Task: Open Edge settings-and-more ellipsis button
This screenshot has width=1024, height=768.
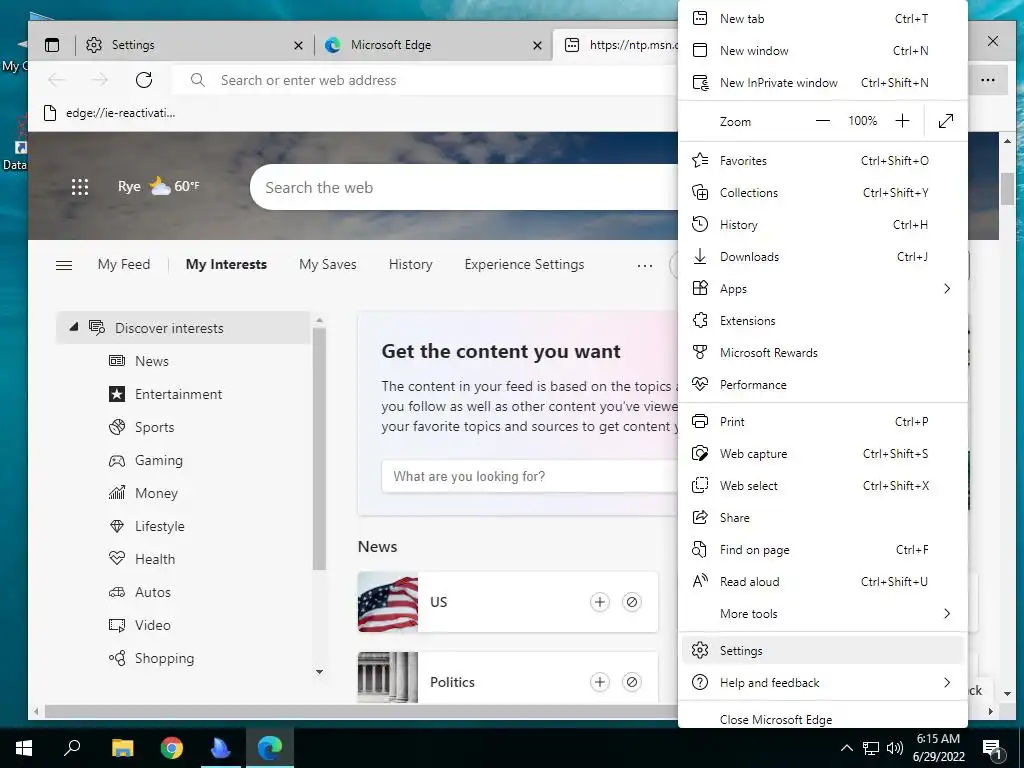Action: coord(987,80)
